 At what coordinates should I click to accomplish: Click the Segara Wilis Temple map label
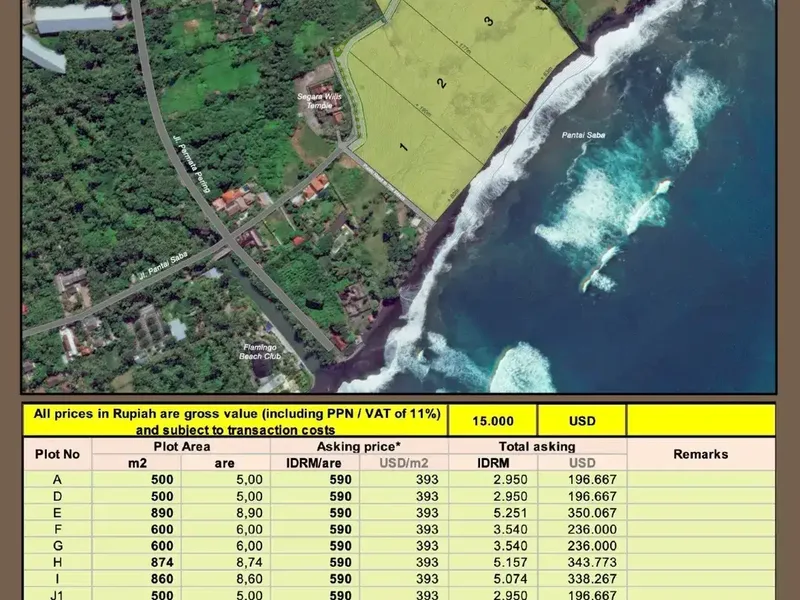[319, 101]
